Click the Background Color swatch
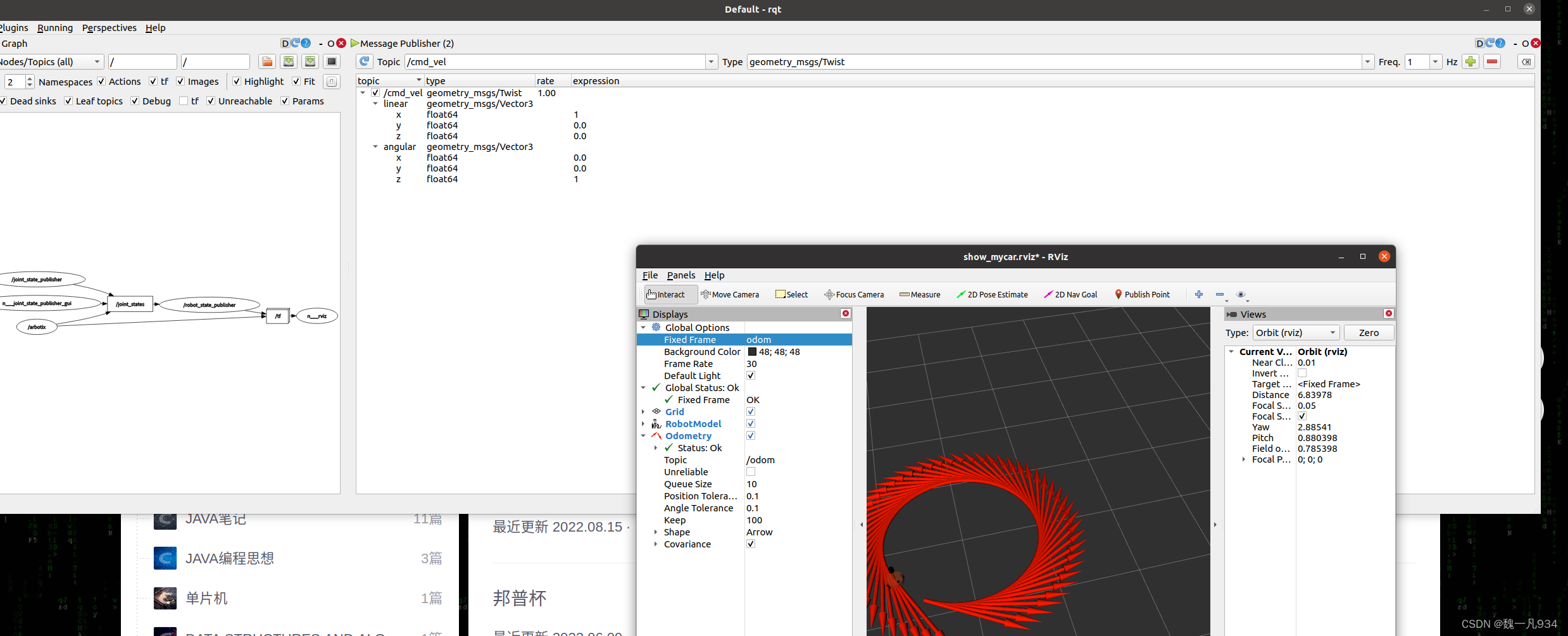Viewport: 1568px width, 636px height. click(752, 352)
